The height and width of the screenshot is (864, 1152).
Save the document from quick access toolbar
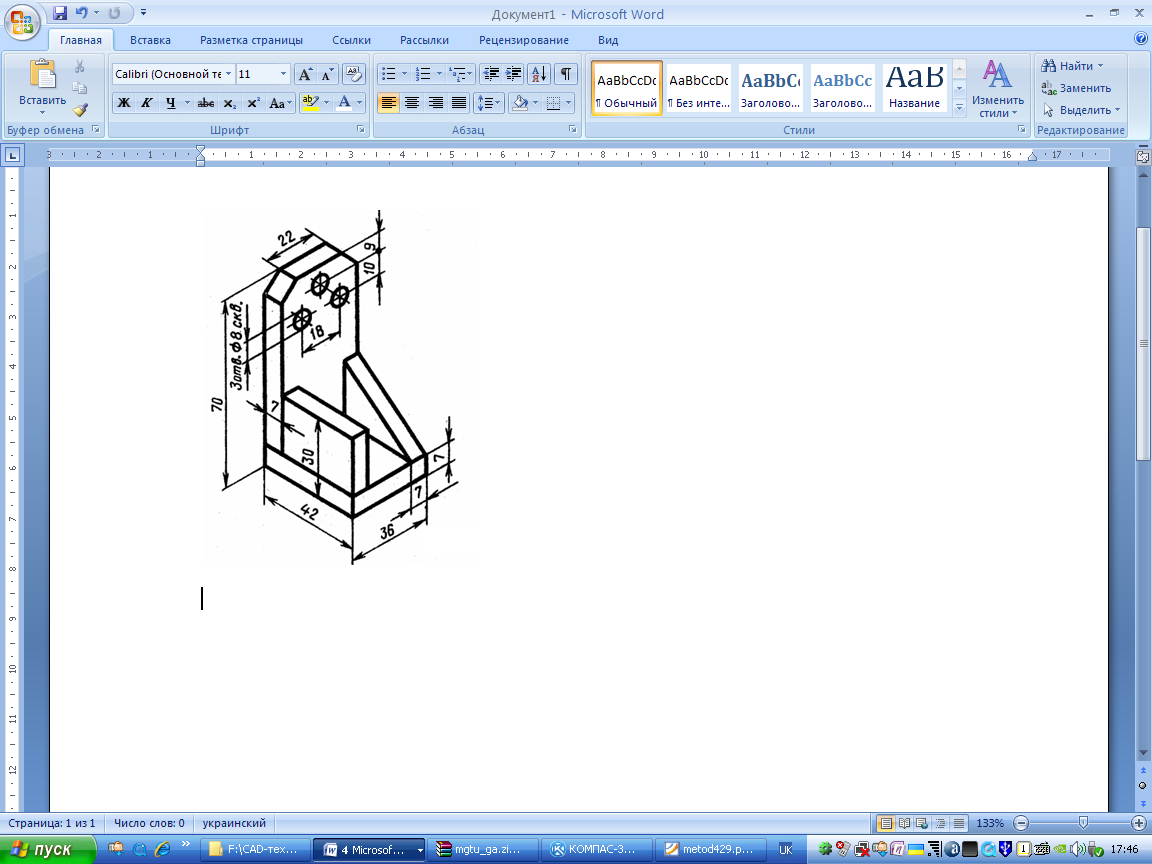[60, 12]
